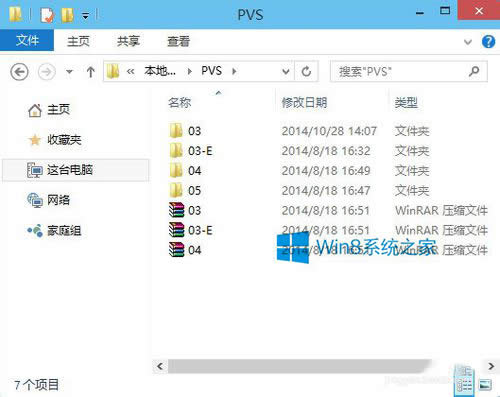
Task: Sort by the 修改日期 column header
Action: (x=304, y=103)
